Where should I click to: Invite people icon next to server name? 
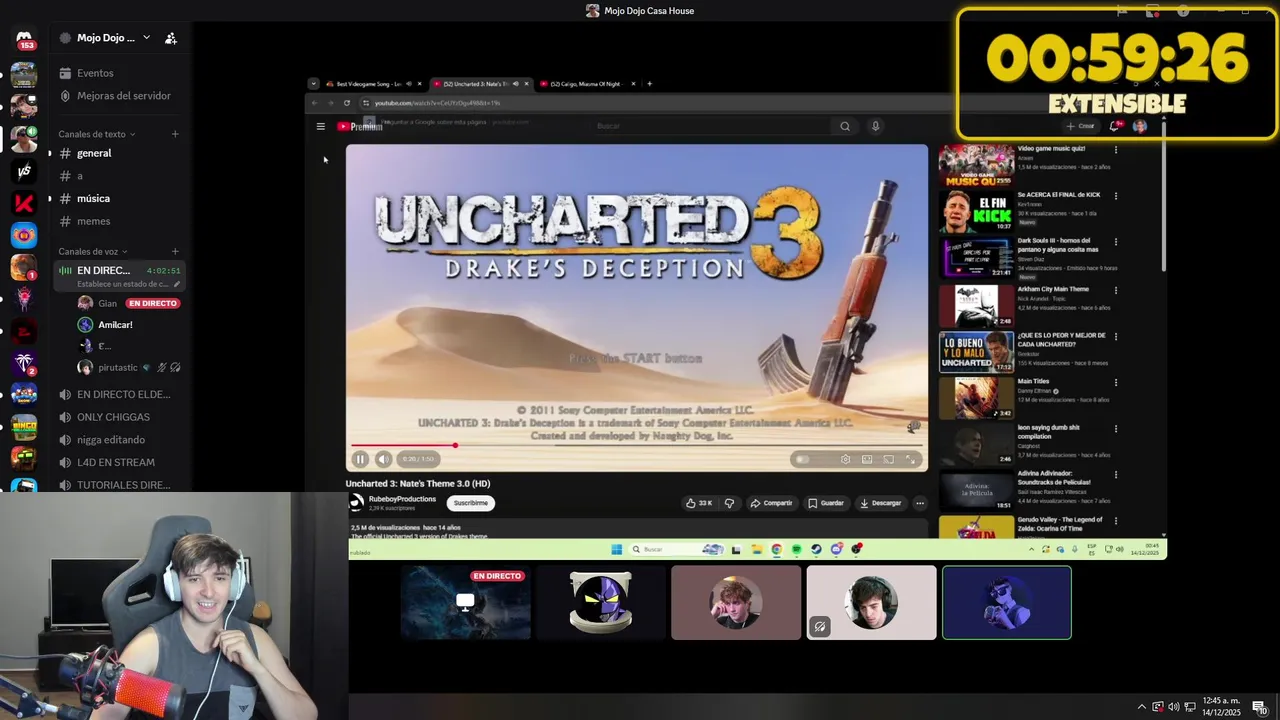[171, 38]
